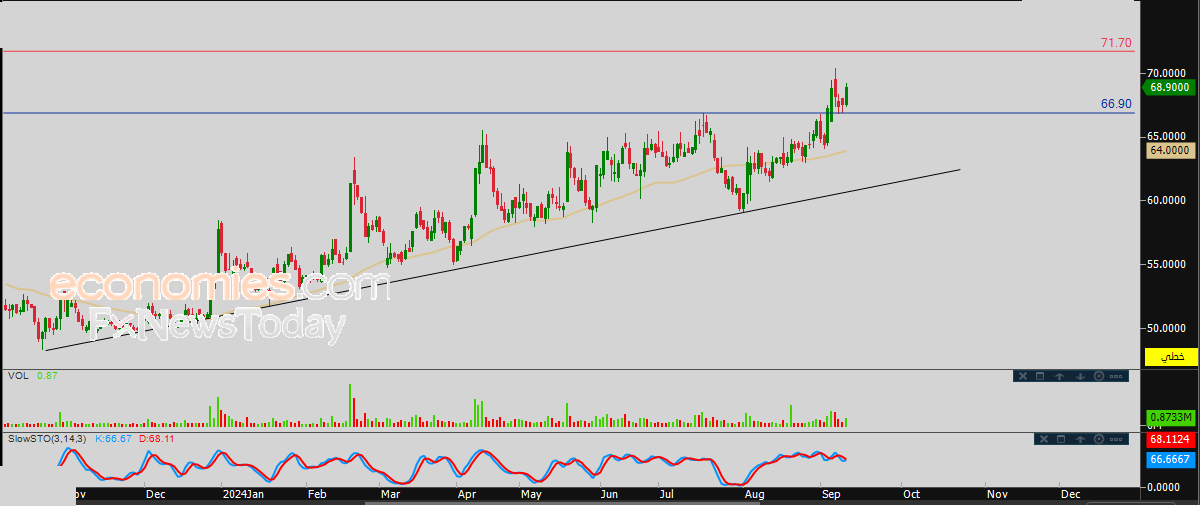1200x506 pixels.
Task: Click the Jul date axis label
Action: [668, 494]
